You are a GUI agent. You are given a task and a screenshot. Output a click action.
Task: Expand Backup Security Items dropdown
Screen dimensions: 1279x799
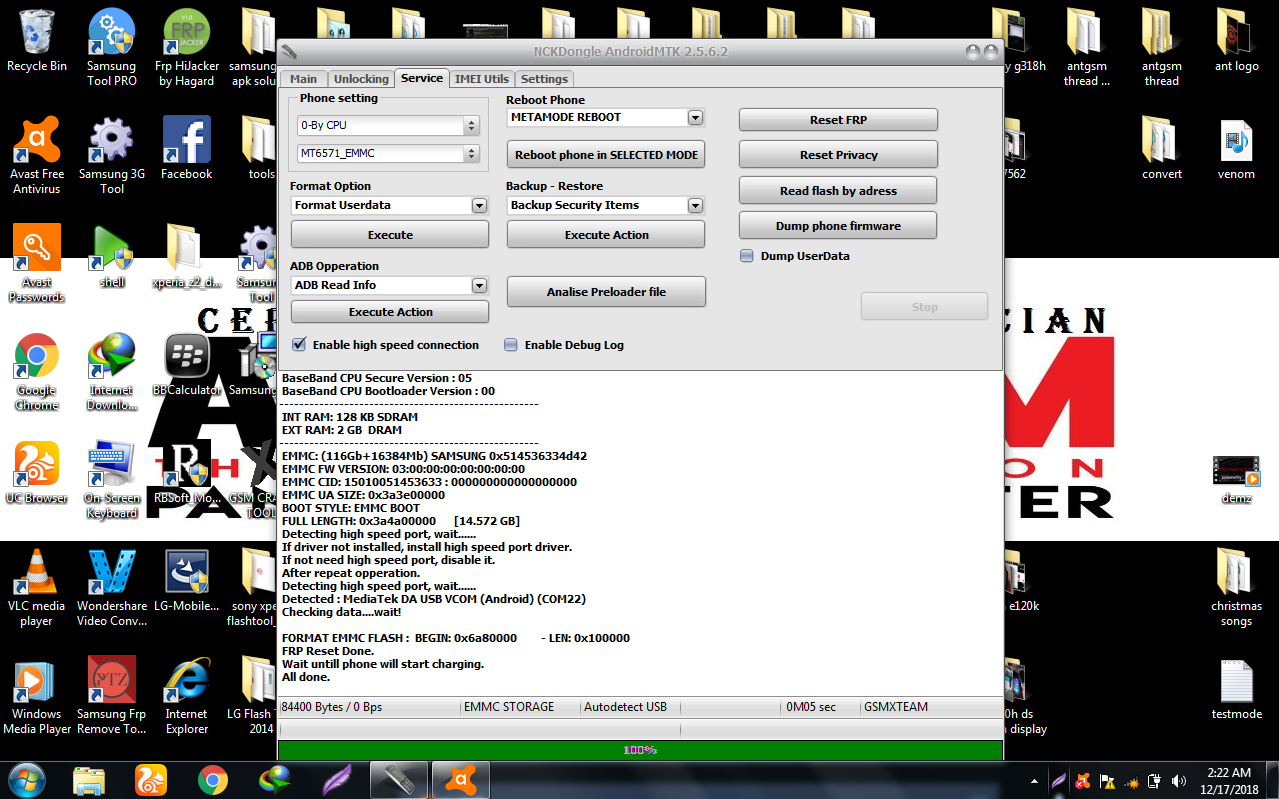tap(695, 206)
